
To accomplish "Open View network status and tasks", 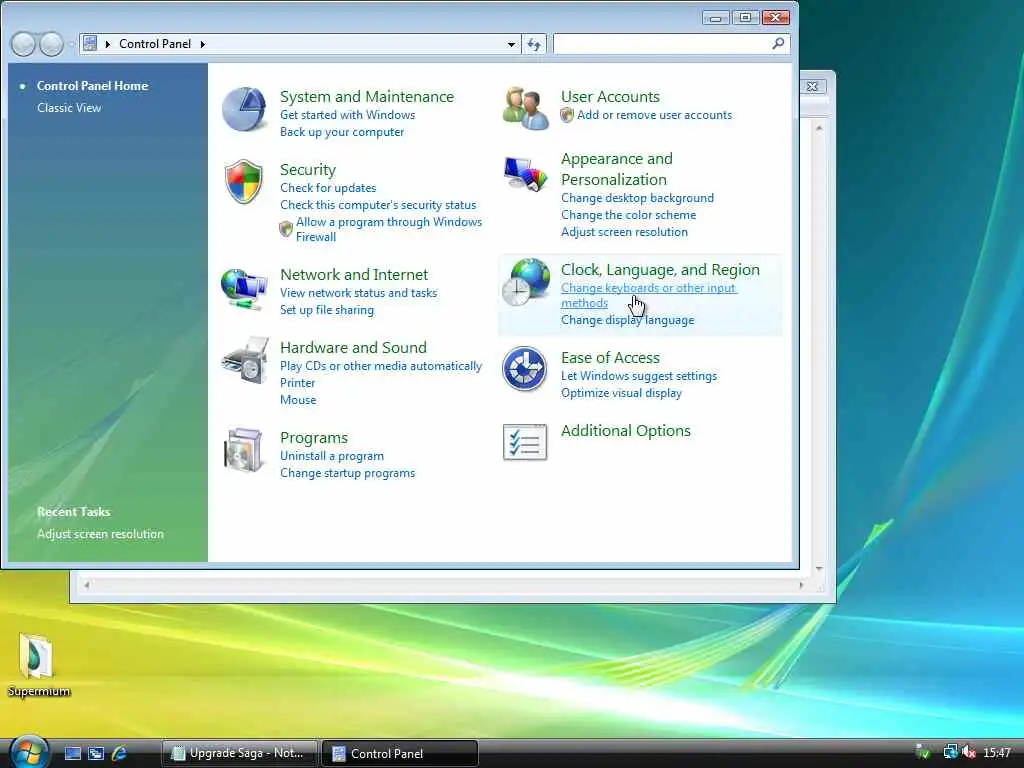I will [358, 293].
